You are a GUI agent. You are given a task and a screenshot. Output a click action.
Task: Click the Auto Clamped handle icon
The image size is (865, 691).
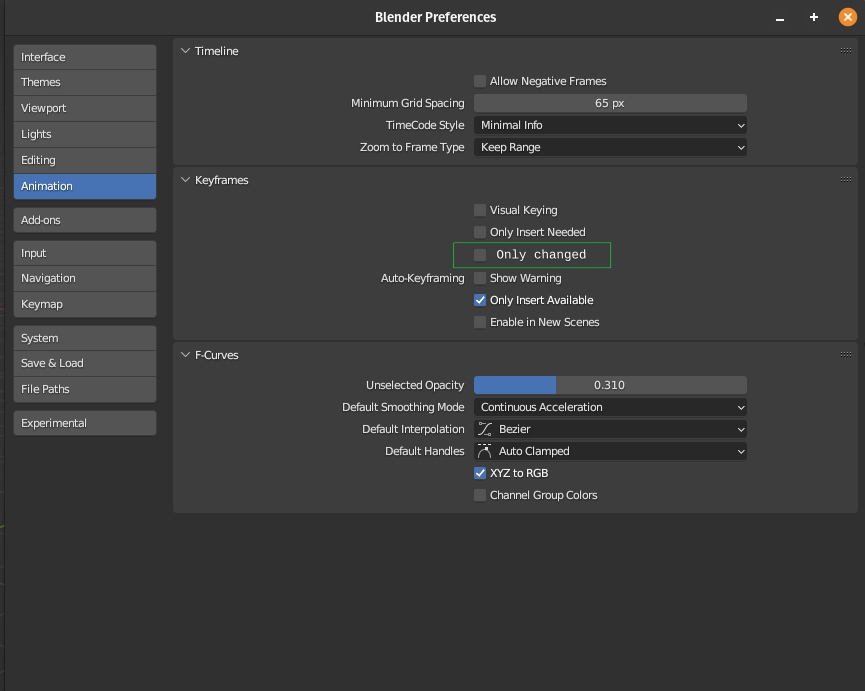[x=484, y=451]
